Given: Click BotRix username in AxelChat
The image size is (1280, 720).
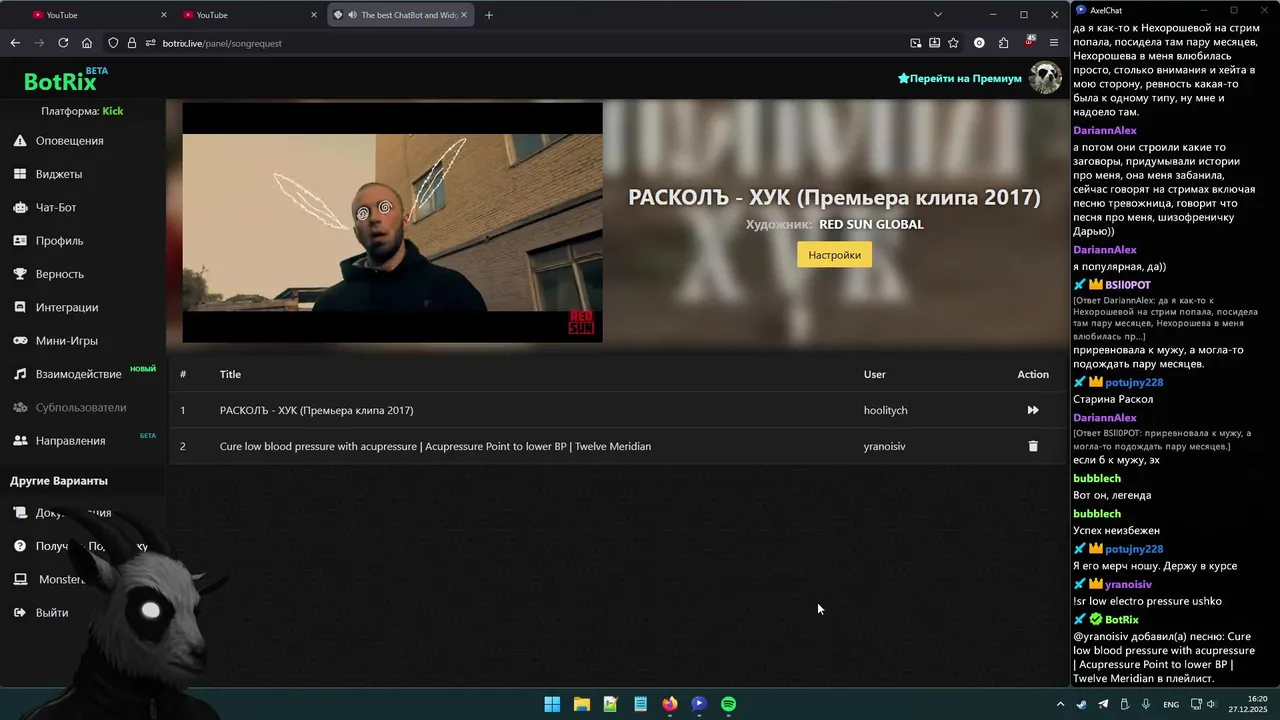Looking at the screenshot, I should (1122, 620).
